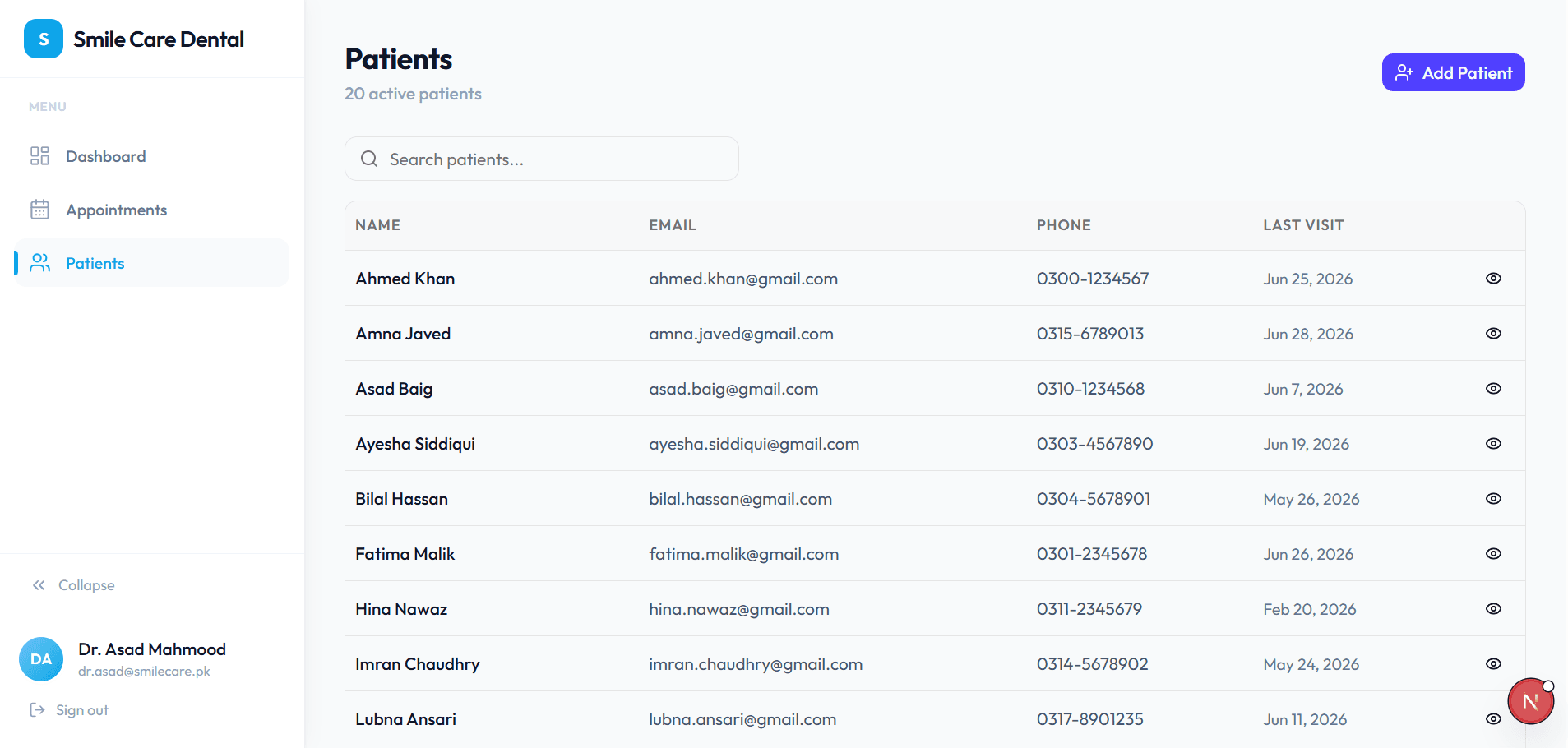Click email hina.nawaz@gmail.com
This screenshot has height=748, width=1568.
pos(739,609)
